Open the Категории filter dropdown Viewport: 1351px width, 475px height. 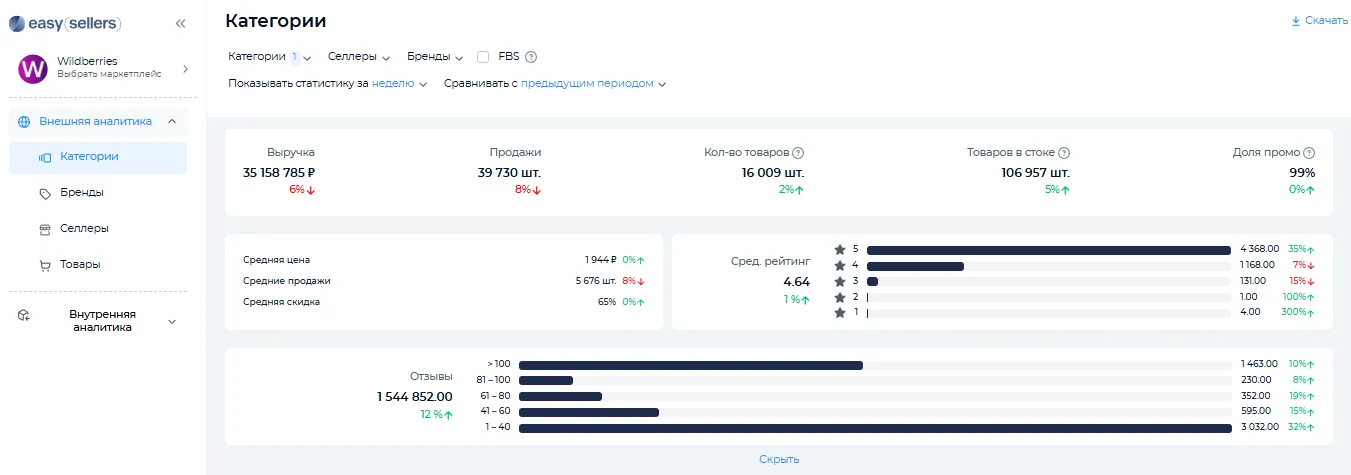(x=270, y=57)
